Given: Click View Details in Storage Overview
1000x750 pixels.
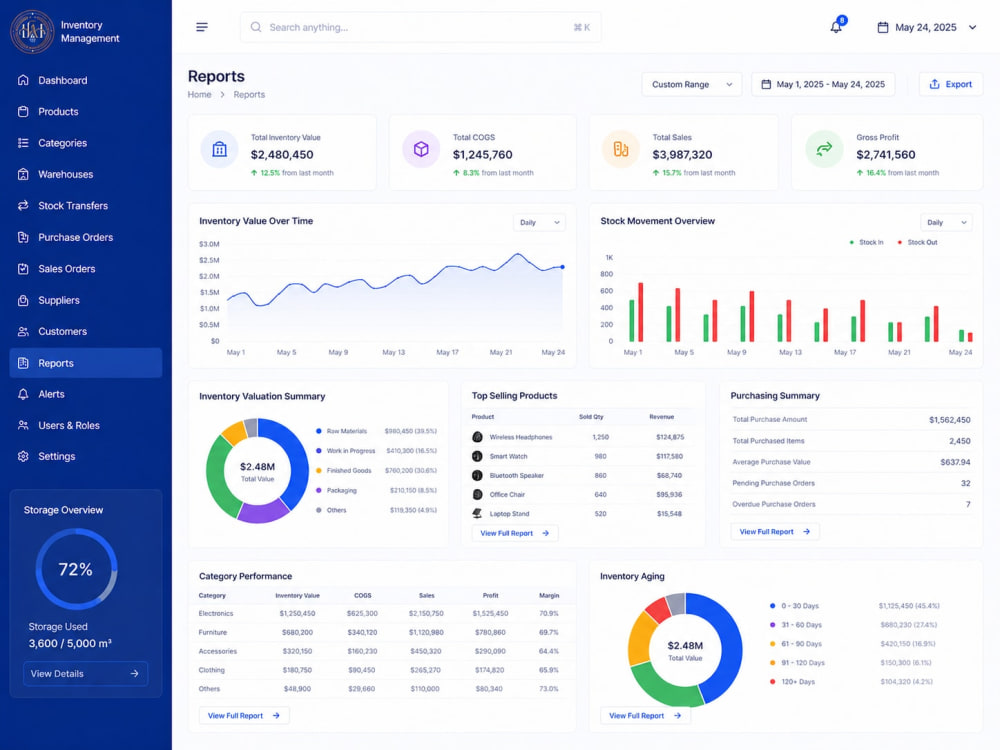Looking at the screenshot, I should coord(85,673).
